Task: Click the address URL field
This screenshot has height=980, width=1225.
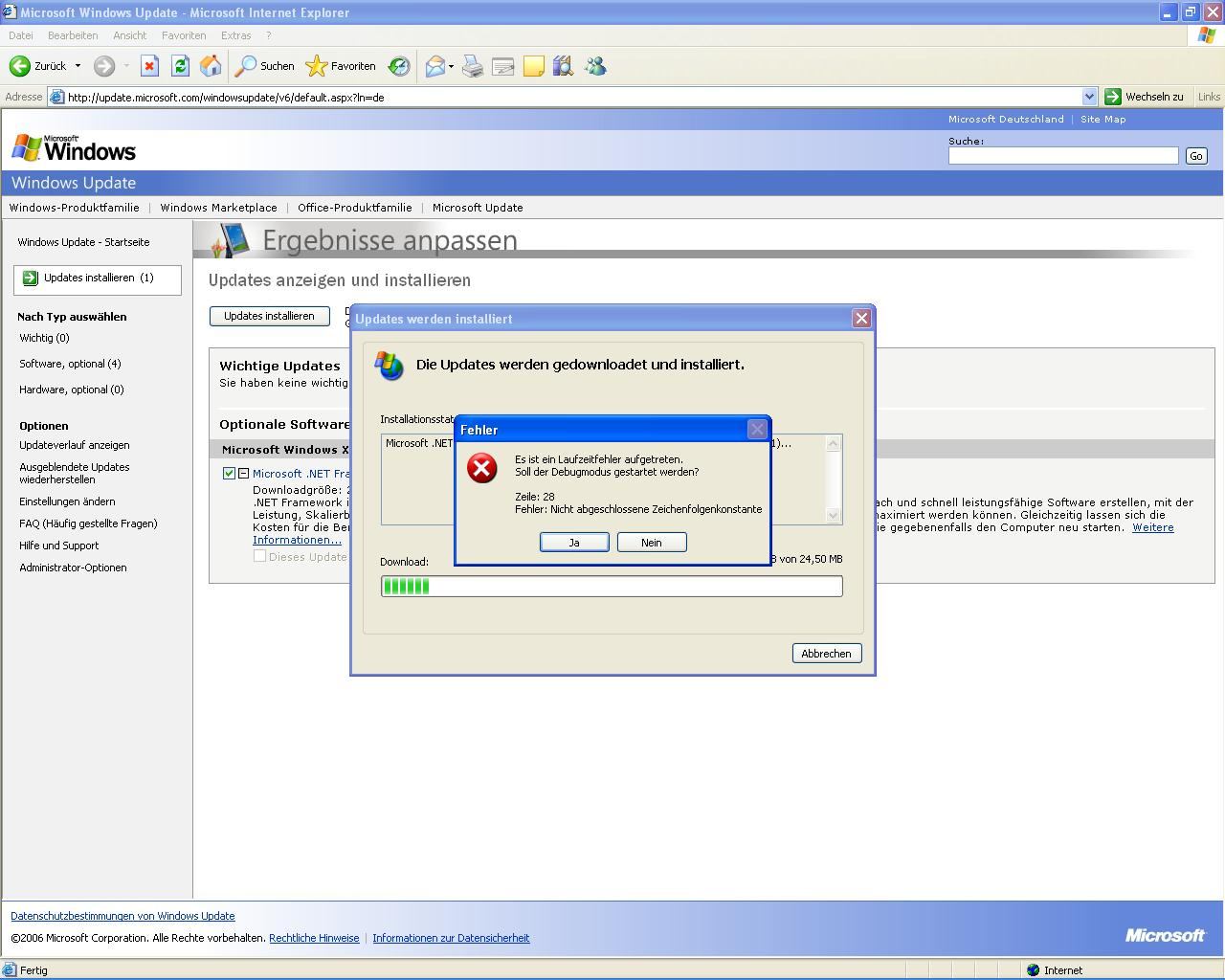Action: [572, 97]
